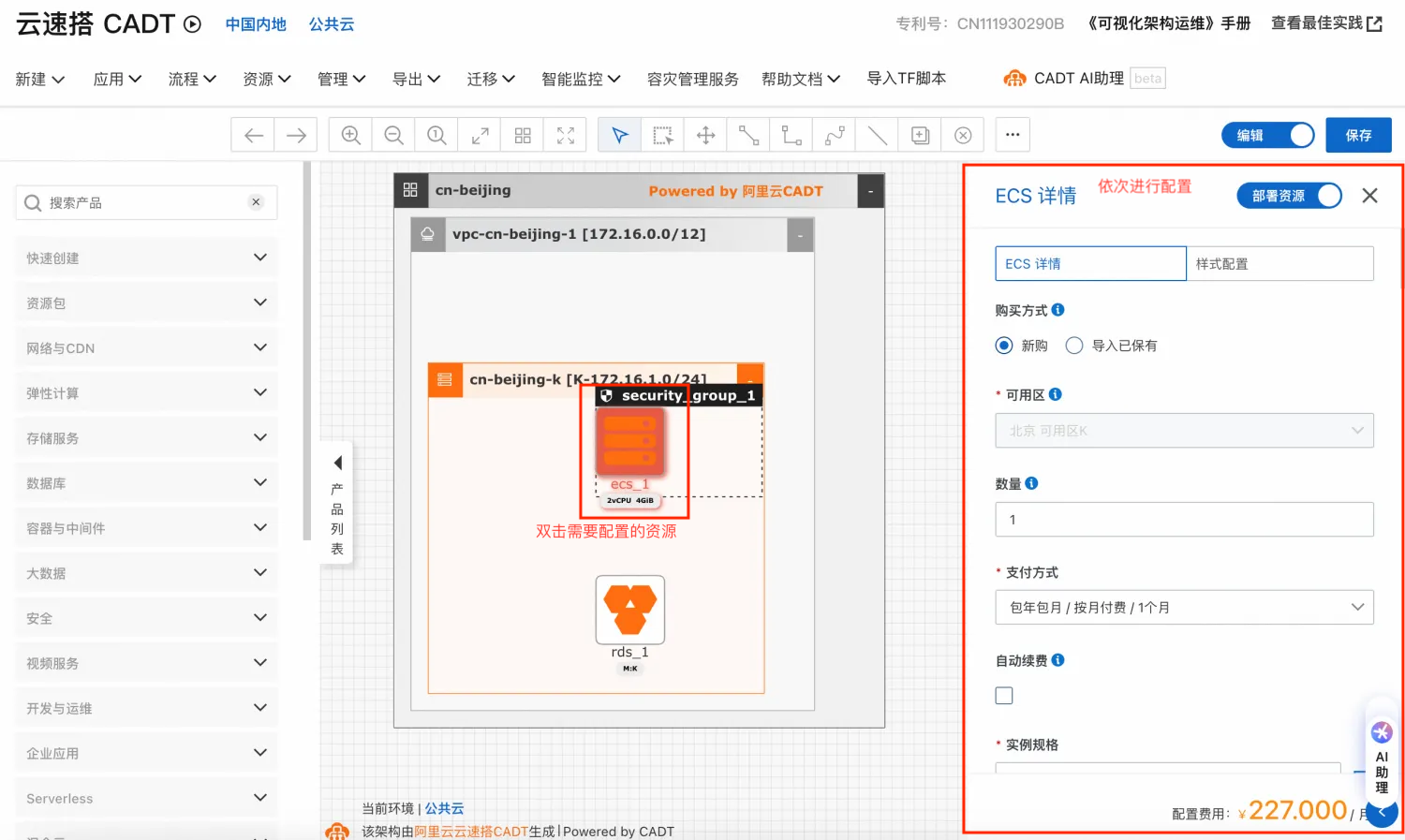Click the info icon beside 可用区
Image resolution: width=1405 pixels, height=840 pixels.
pyautogui.click(x=1056, y=394)
